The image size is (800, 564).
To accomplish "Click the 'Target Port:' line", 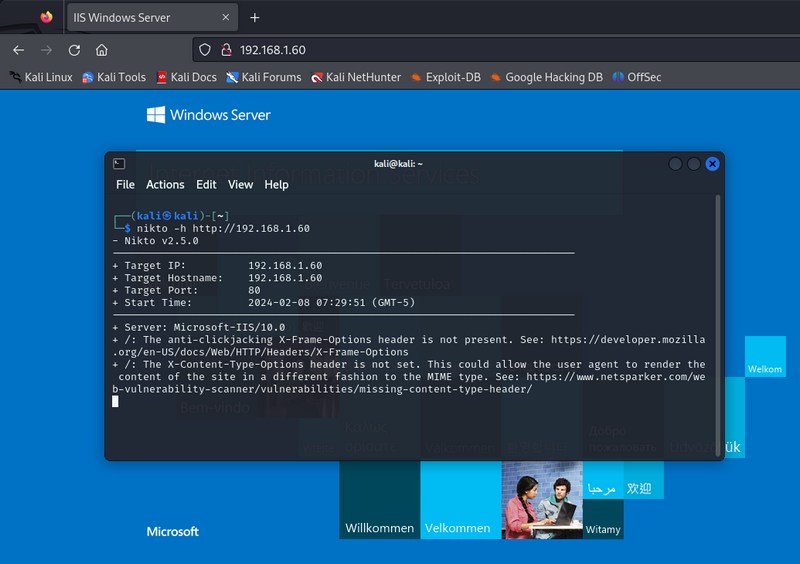I will coord(186,290).
